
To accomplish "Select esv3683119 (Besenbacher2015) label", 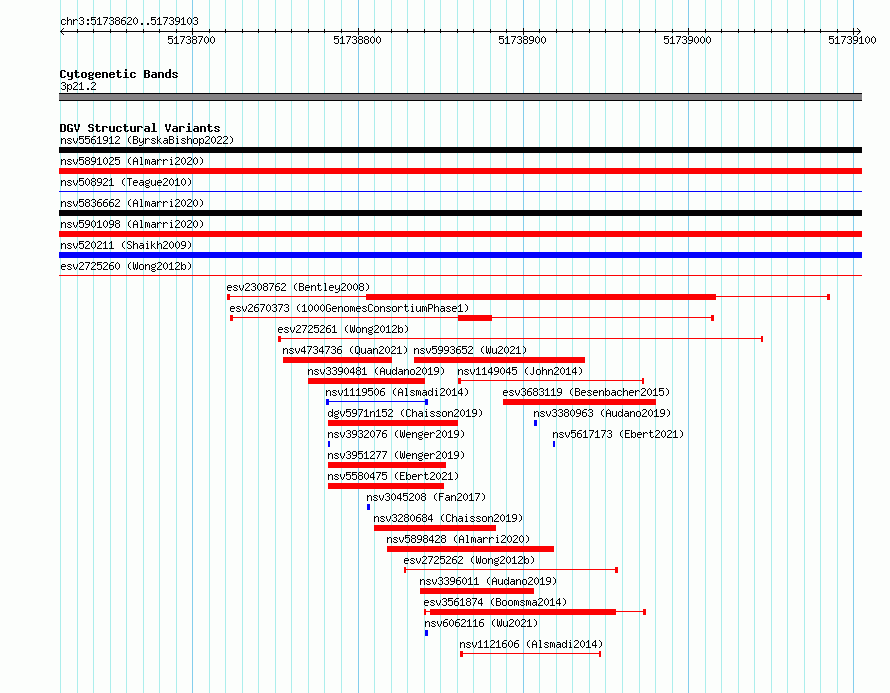I will (x=586, y=392).
